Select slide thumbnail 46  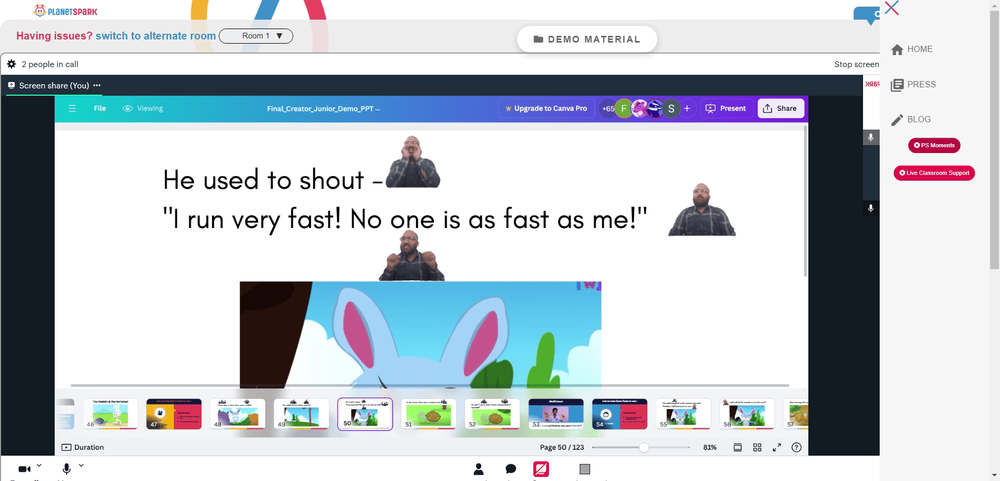click(110, 414)
